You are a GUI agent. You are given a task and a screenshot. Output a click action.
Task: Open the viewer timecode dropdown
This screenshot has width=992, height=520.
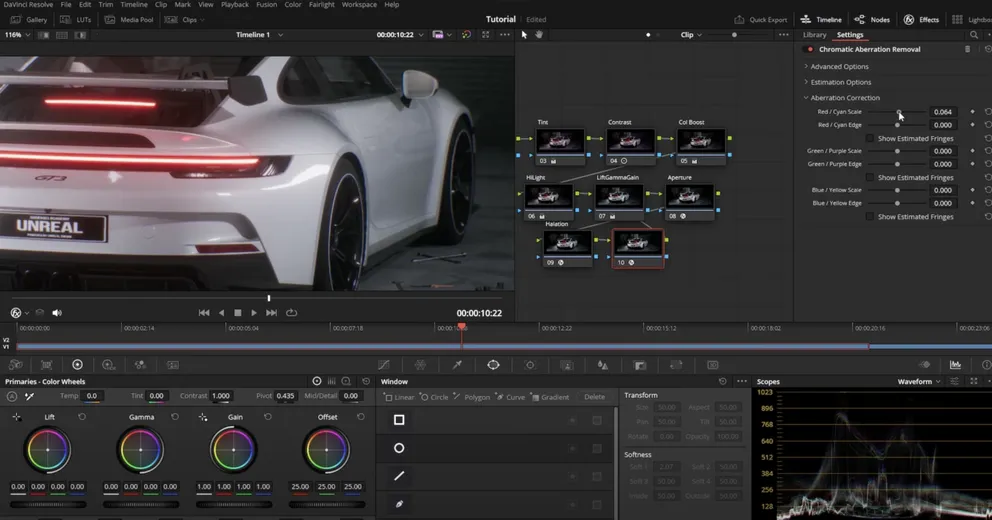click(400, 35)
